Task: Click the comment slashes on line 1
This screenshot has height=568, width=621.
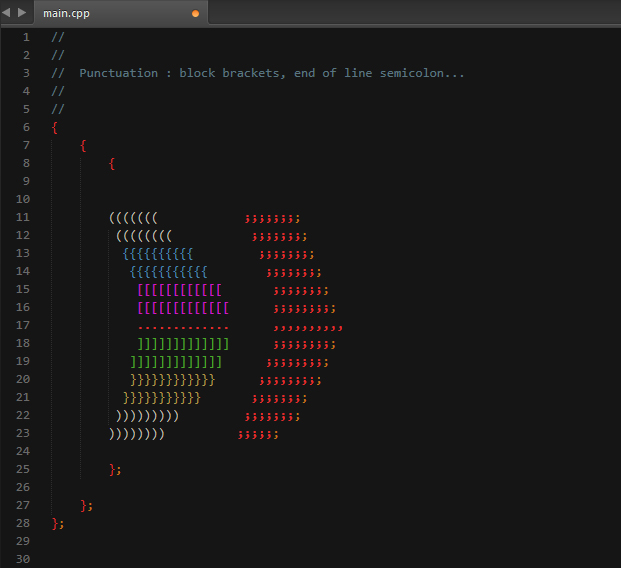Action: [x=58, y=37]
